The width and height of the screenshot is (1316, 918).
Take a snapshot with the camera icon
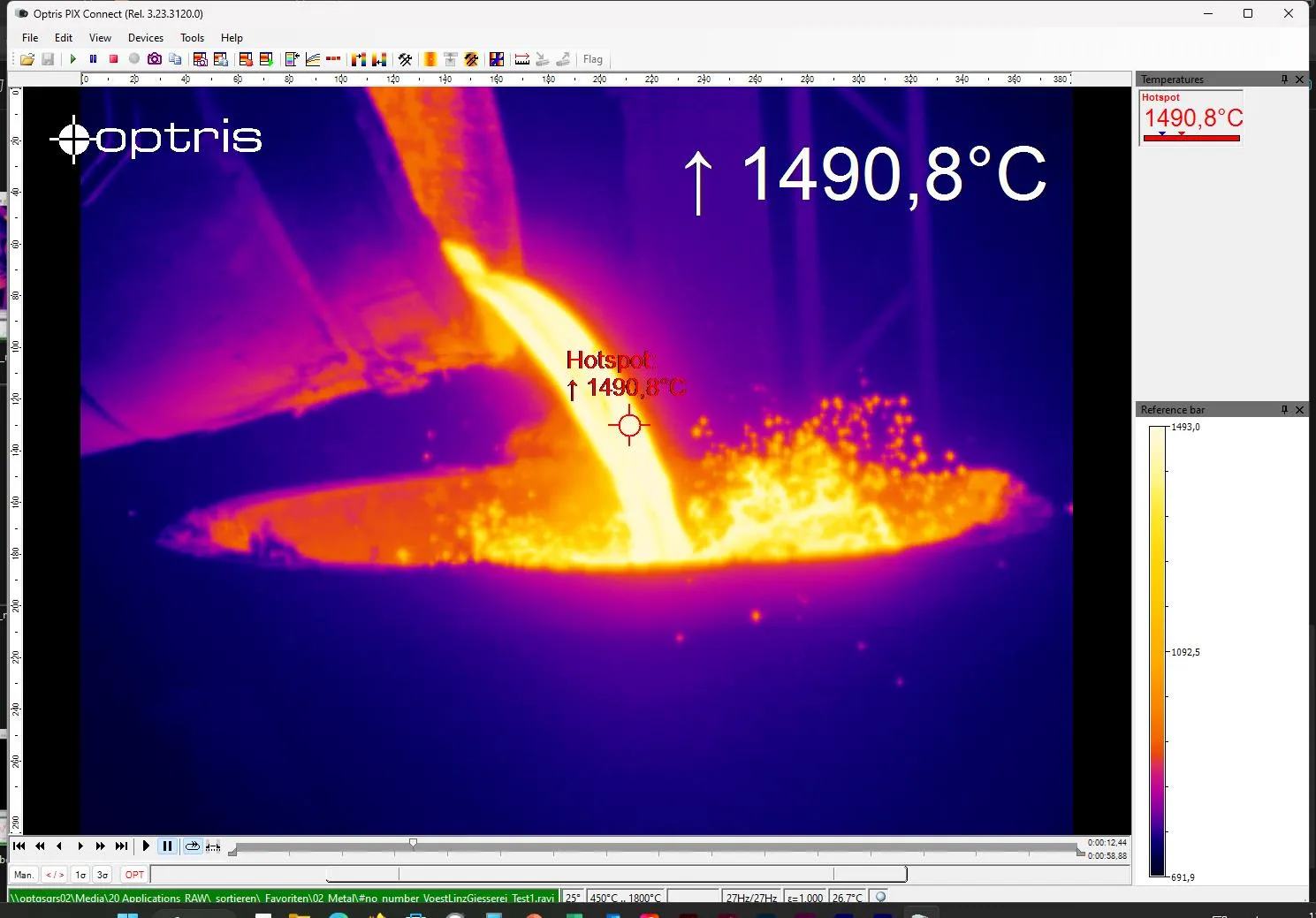(155, 59)
